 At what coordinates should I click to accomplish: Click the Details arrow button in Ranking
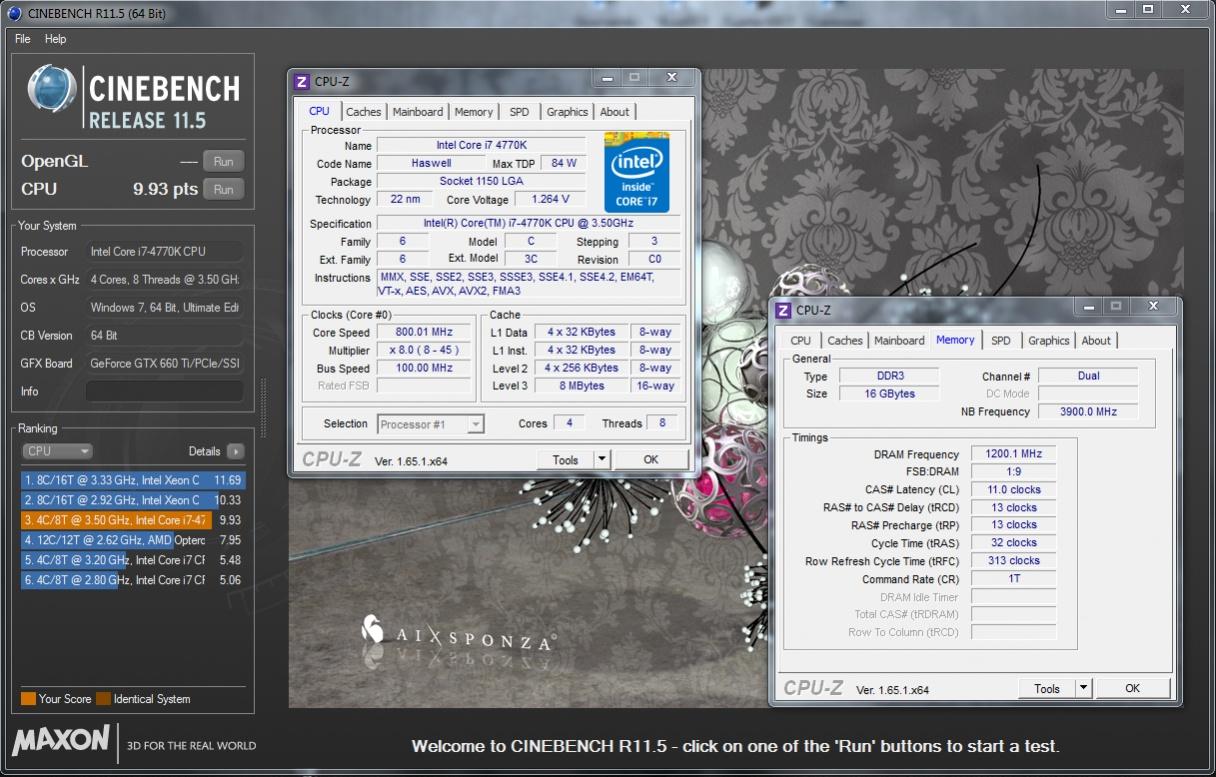235,451
